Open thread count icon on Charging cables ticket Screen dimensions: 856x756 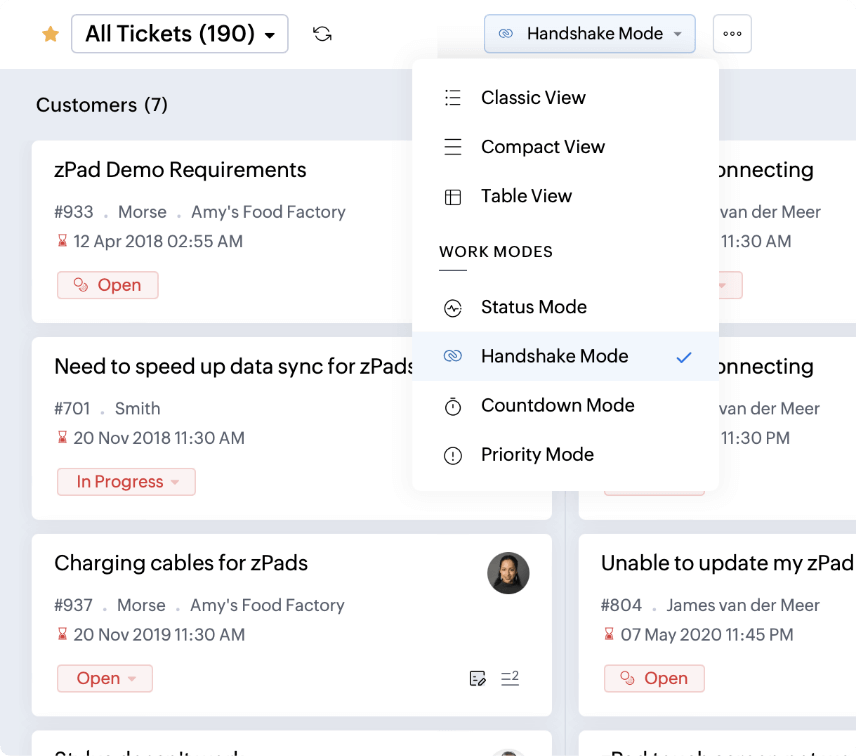click(x=509, y=678)
